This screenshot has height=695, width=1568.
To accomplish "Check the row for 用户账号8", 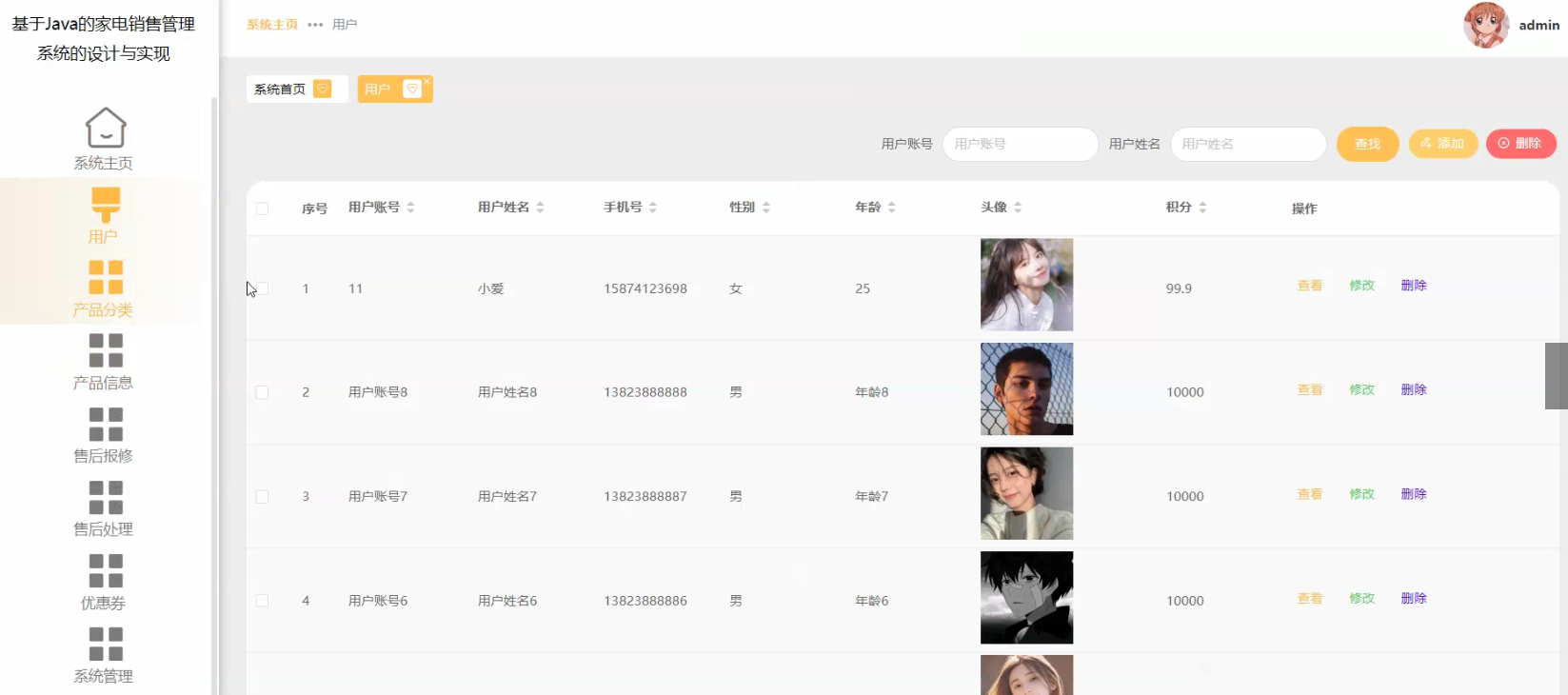I will [262, 392].
